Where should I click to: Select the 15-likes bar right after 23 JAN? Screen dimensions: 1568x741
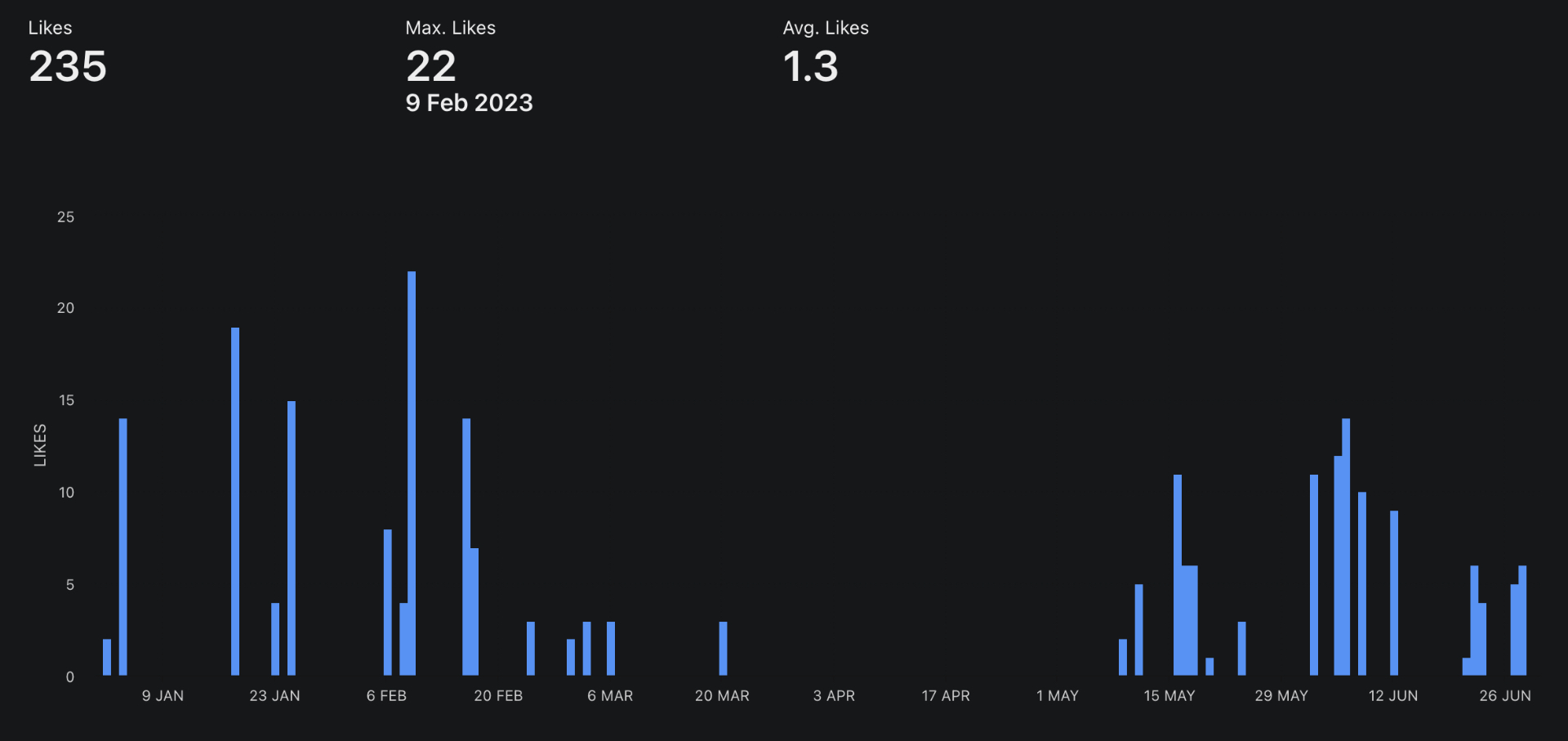(x=292, y=538)
